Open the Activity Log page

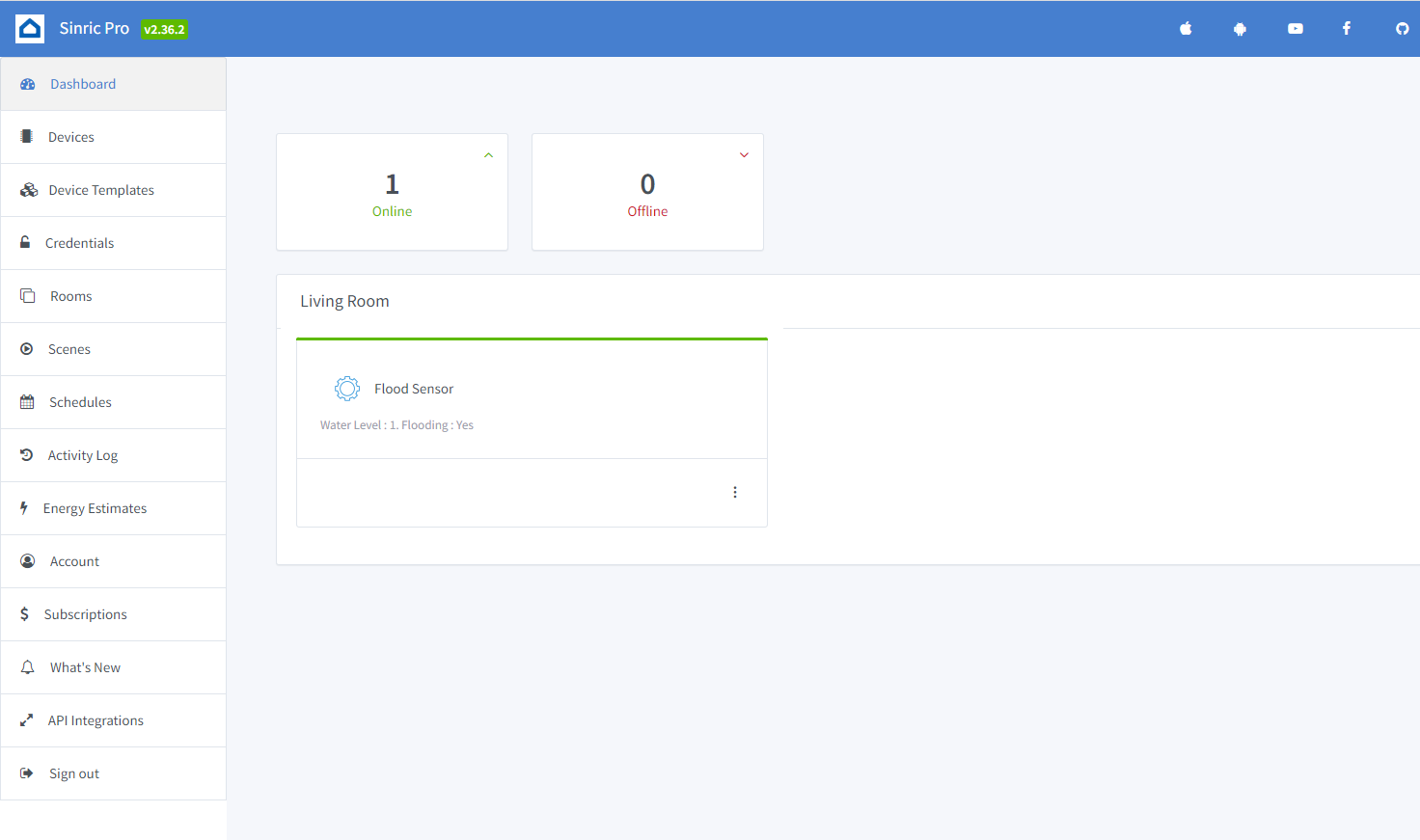coord(83,455)
